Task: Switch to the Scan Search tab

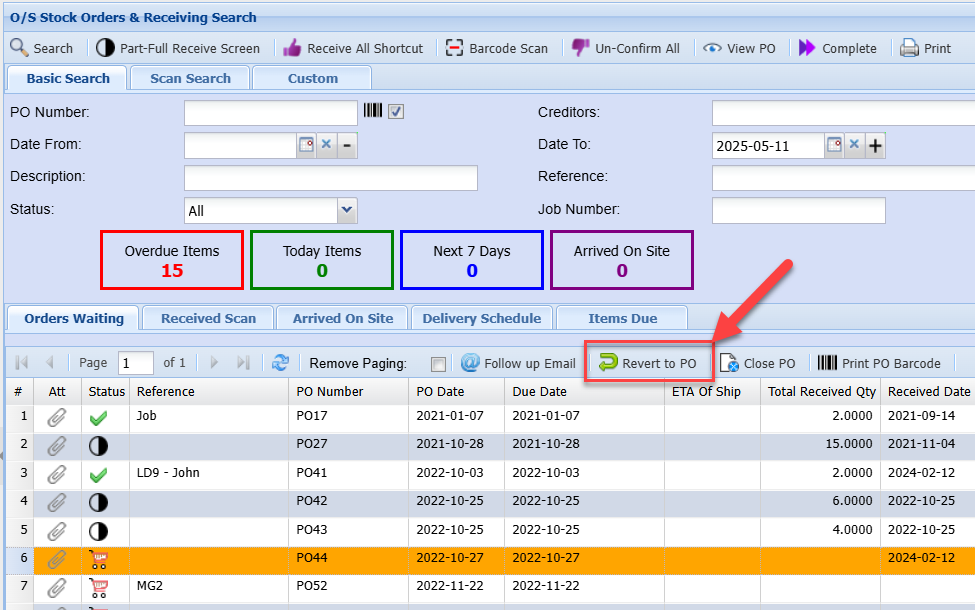Action: pos(190,78)
